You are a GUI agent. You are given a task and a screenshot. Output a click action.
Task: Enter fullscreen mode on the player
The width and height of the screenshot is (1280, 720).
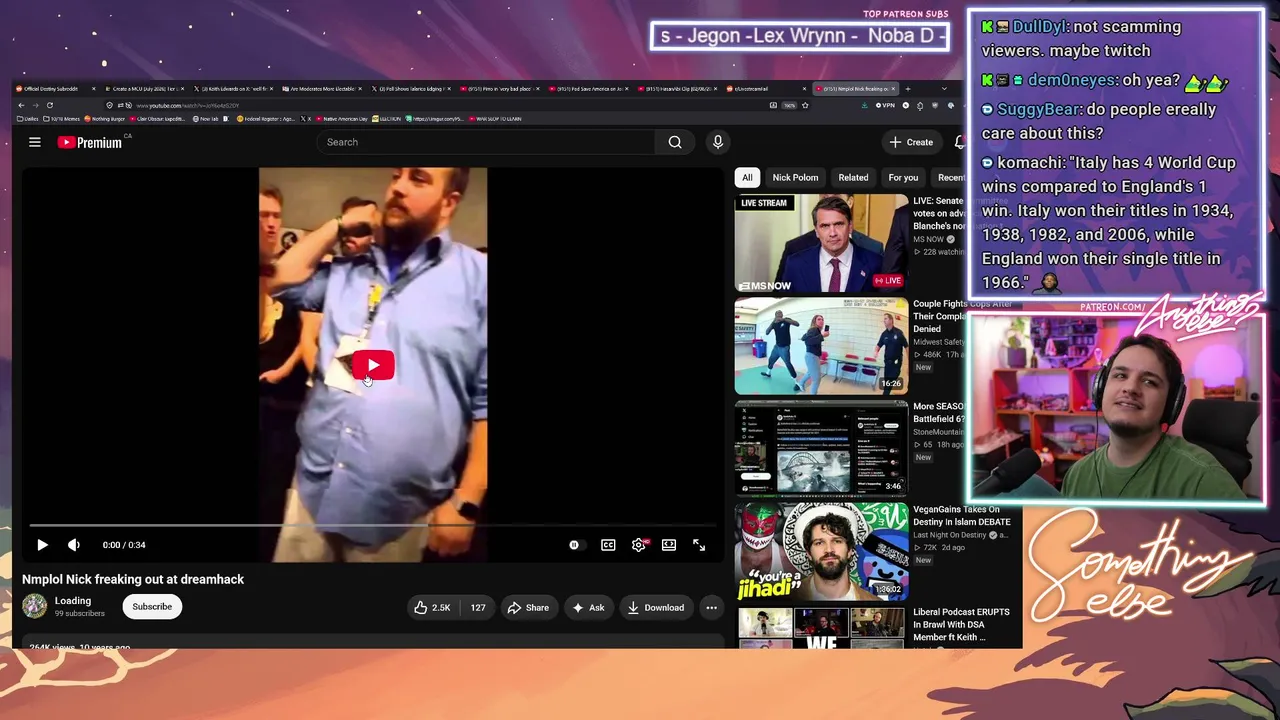(699, 545)
